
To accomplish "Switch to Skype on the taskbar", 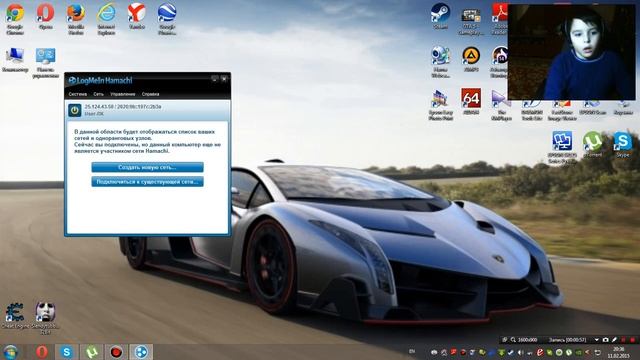I will click(x=67, y=352).
